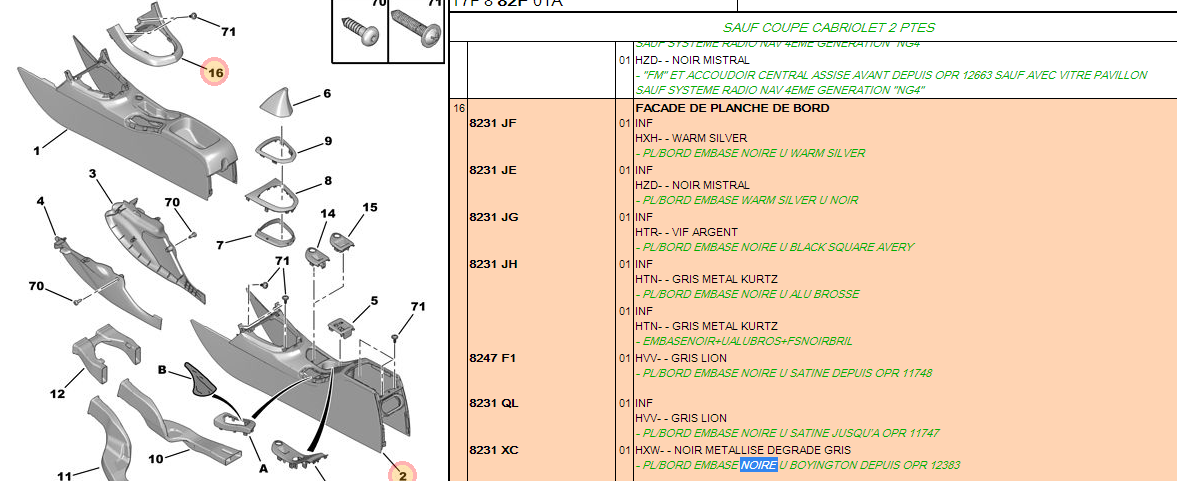Select part number 8231 JE
The height and width of the screenshot is (481, 1177).
pos(492,170)
